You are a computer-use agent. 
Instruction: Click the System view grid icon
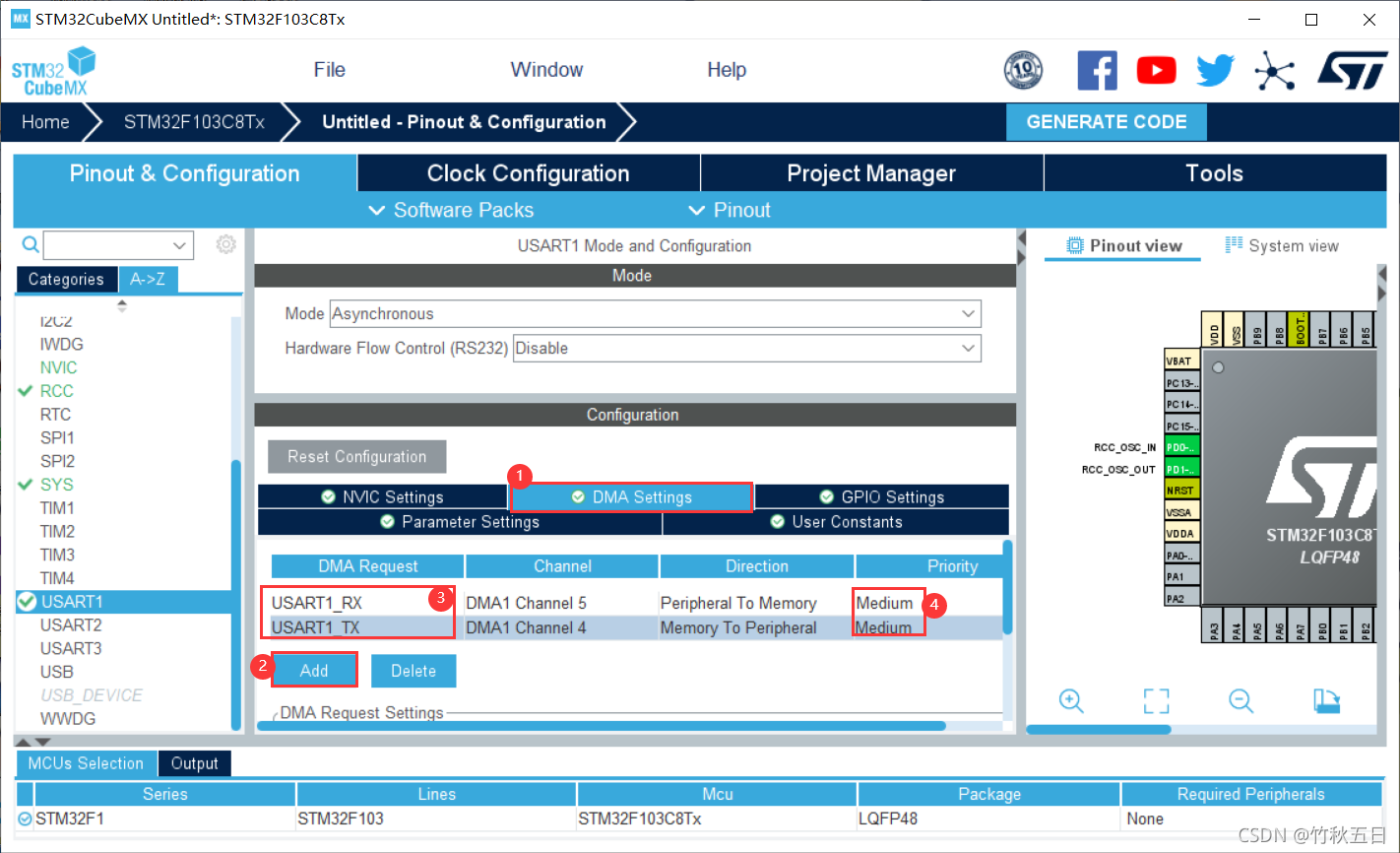tap(1234, 244)
